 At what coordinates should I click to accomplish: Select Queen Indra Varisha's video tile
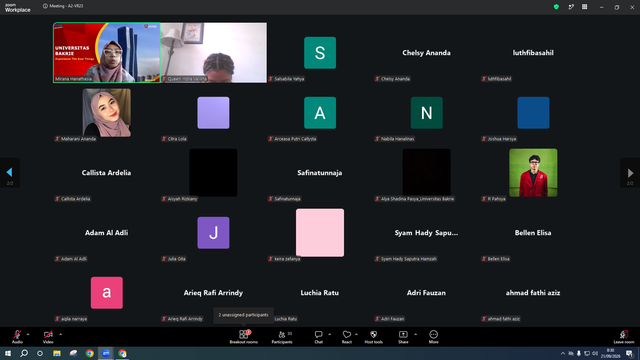pos(213,53)
